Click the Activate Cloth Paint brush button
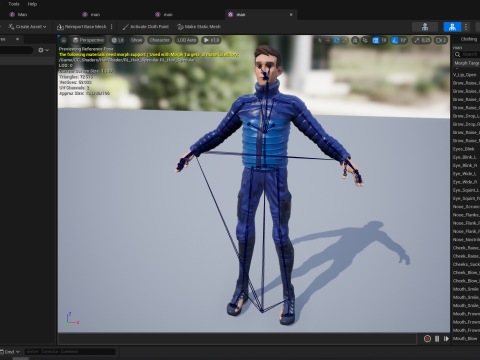The width and height of the screenshot is (480, 360). (x=146, y=27)
